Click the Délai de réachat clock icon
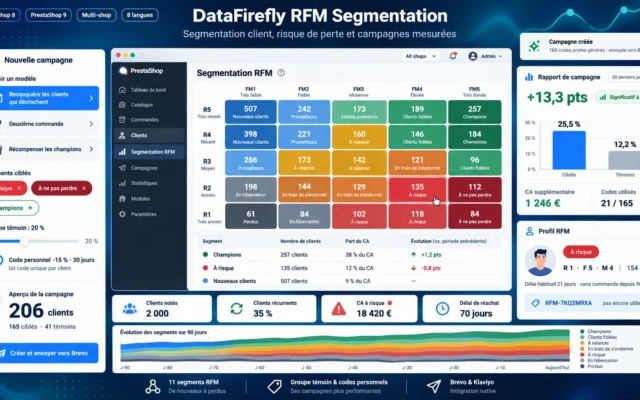Image resolution: width=640 pixels, height=400 pixels. (442, 309)
